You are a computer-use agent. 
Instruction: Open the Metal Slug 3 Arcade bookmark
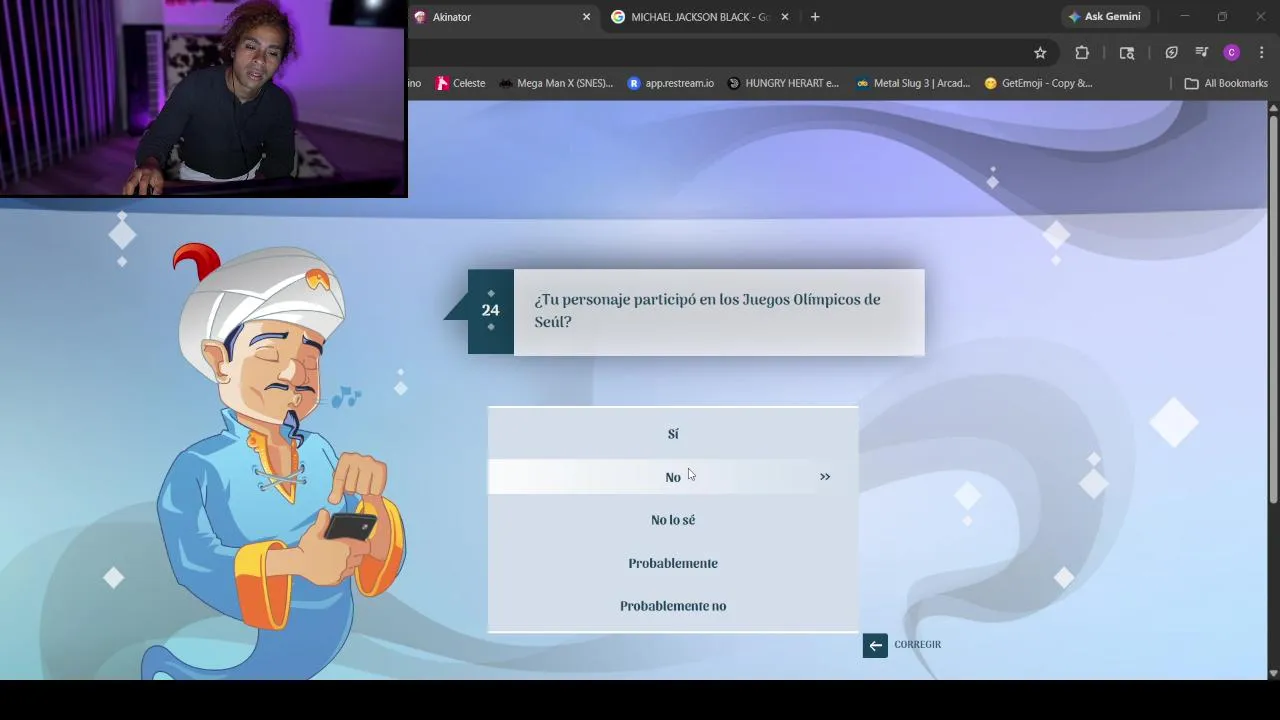(x=913, y=83)
